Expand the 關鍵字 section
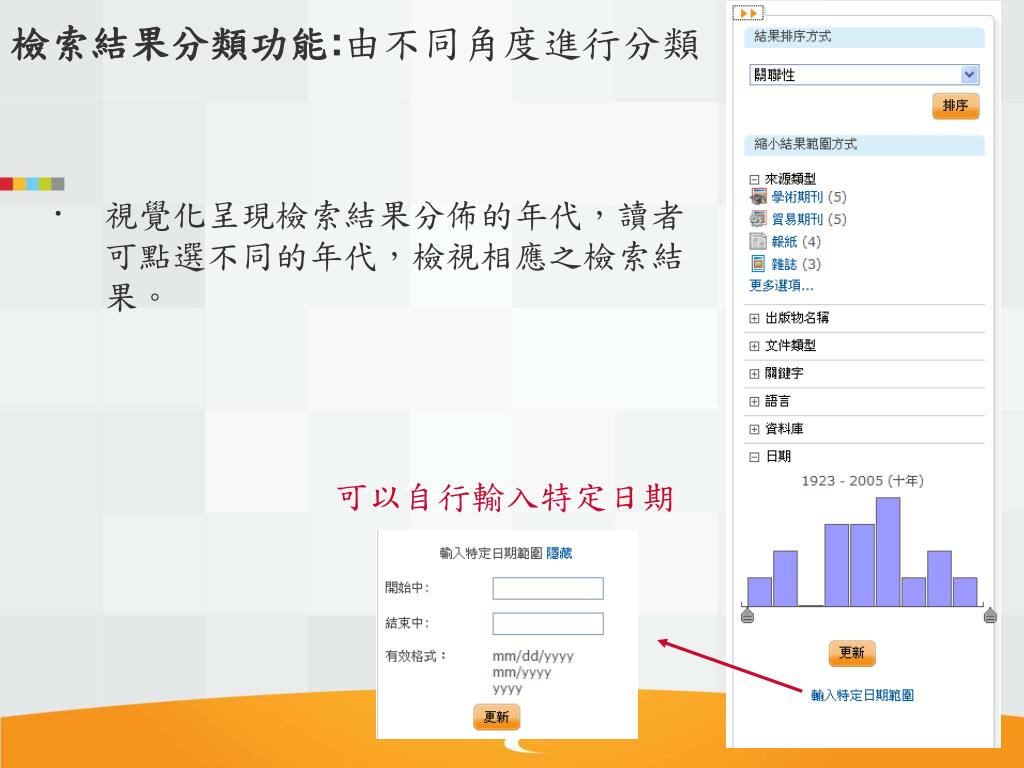 (x=754, y=374)
